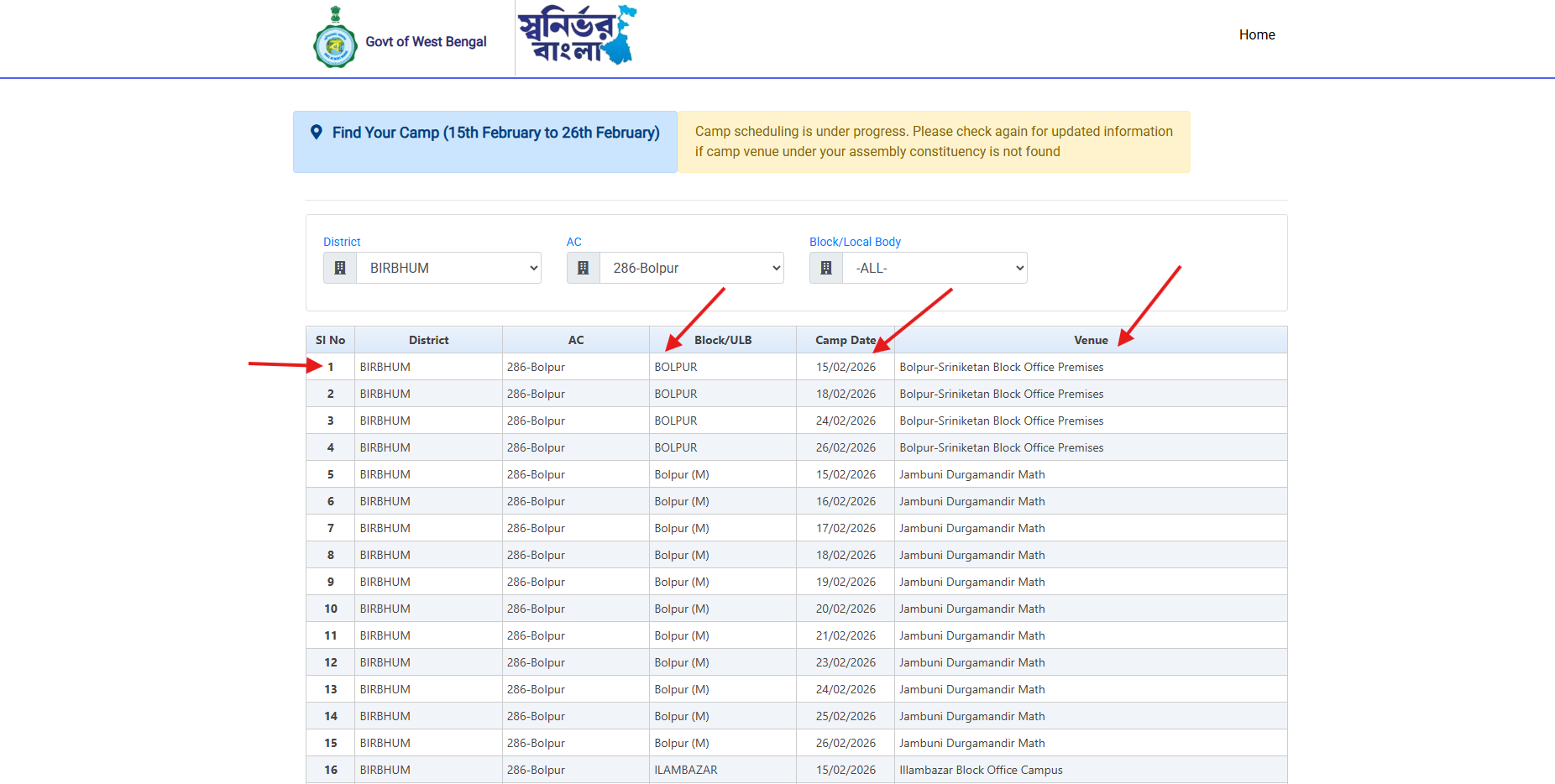Click the camp scheduling notice banner
This screenshot has height=784, width=1555.
pos(934,142)
